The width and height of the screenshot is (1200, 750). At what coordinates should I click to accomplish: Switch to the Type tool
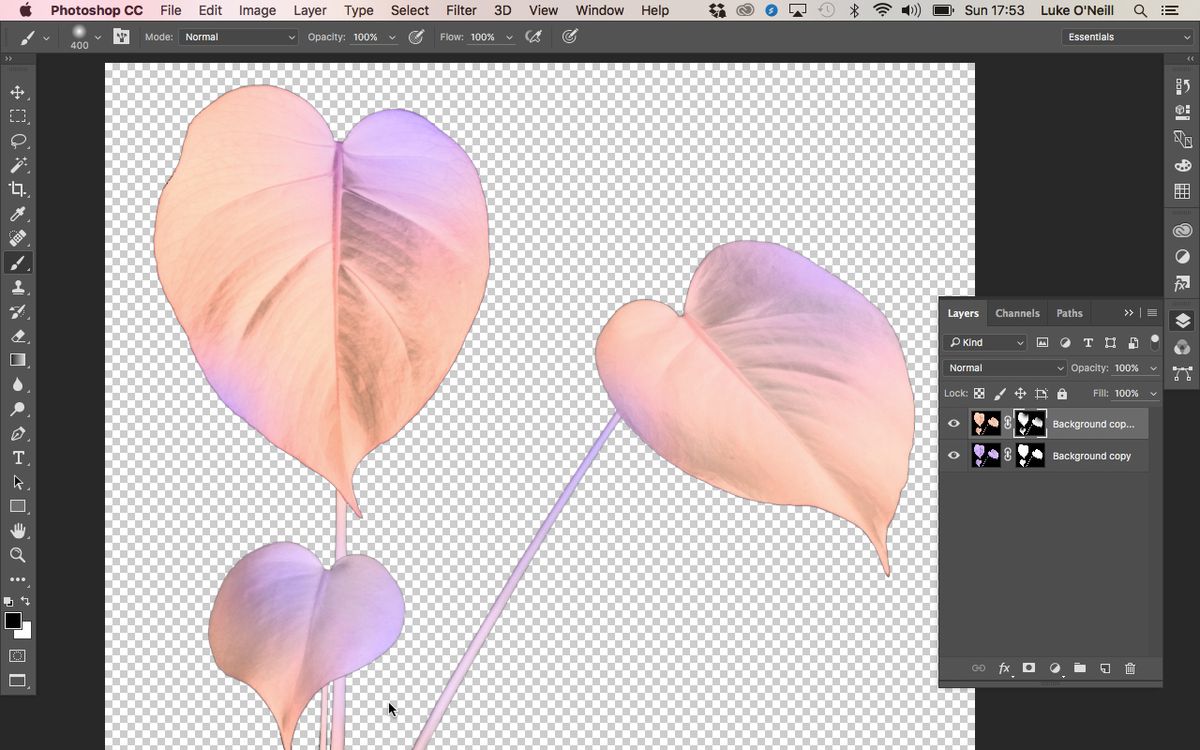(18, 458)
